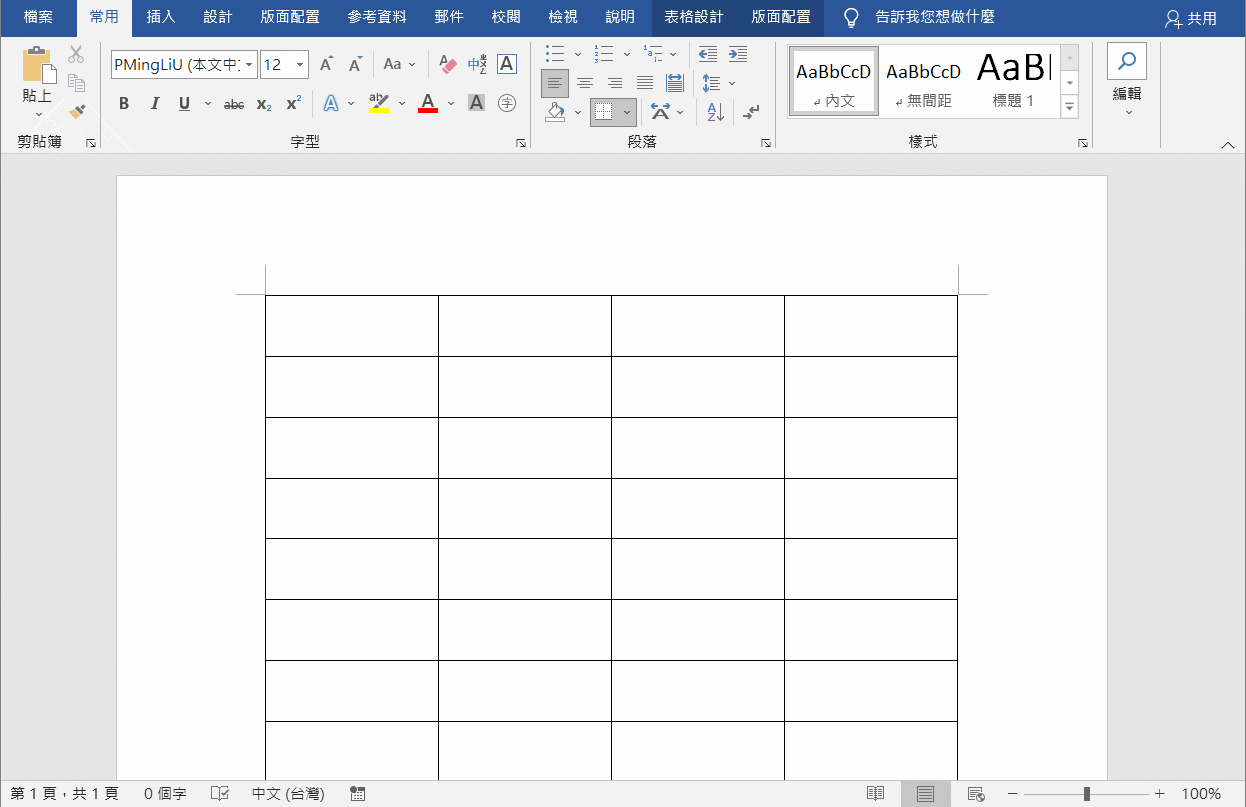The height and width of the screenshot is (807, 1246).
Task: Open the font size dropdown
Action: 300,65
